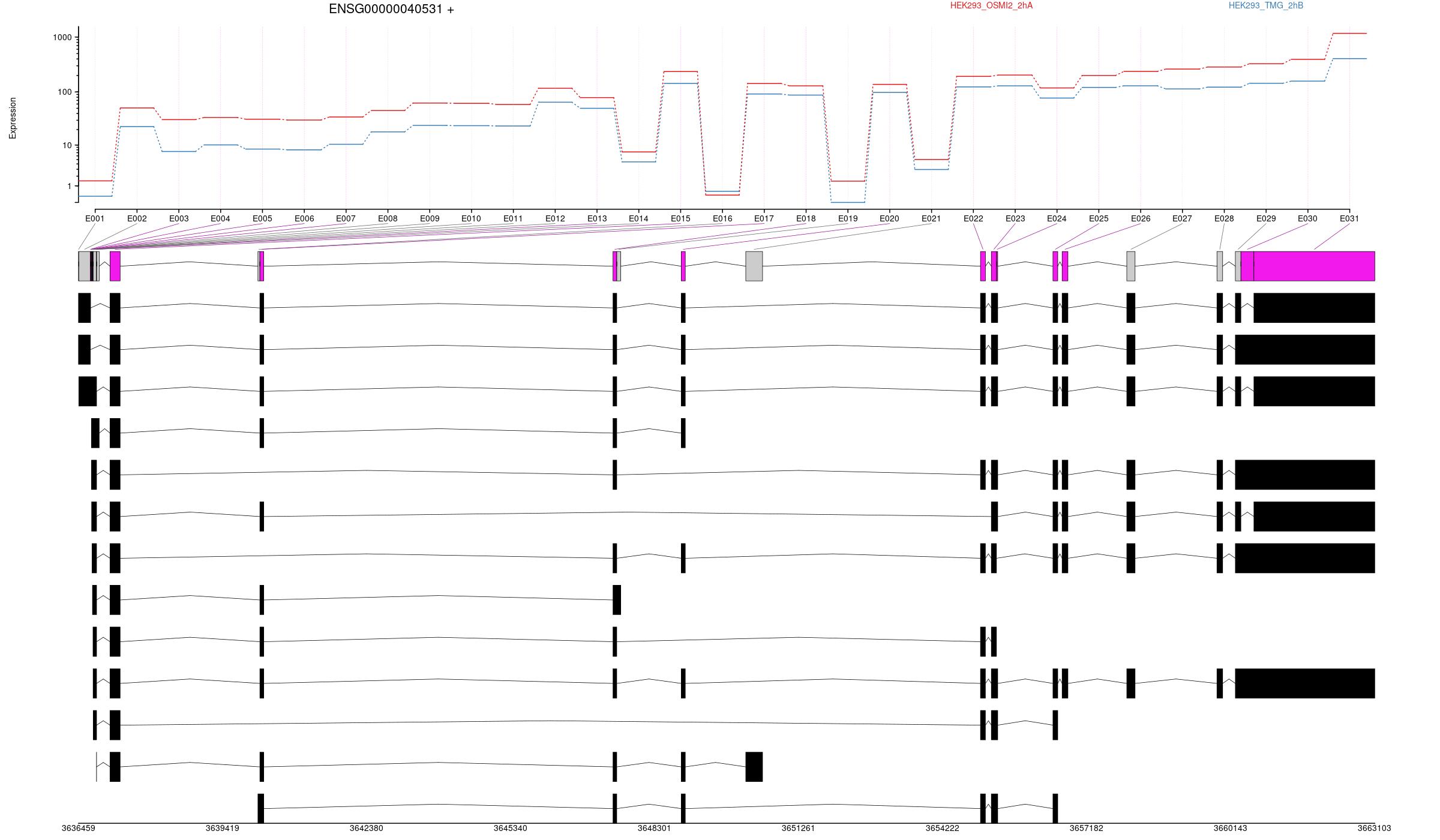
Task: Click genomic coordinate 3651261 on axis
Action: (799, 828)
